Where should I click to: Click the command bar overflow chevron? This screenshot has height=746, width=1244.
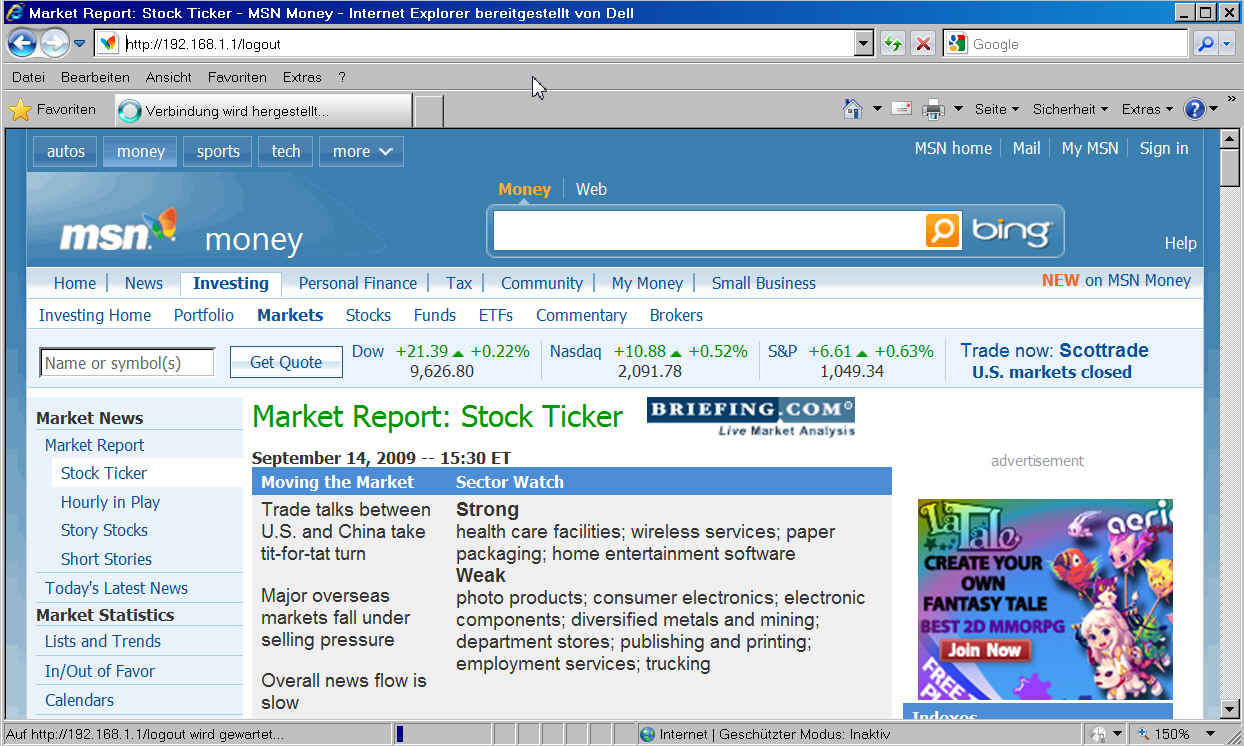pos(1231,99)
